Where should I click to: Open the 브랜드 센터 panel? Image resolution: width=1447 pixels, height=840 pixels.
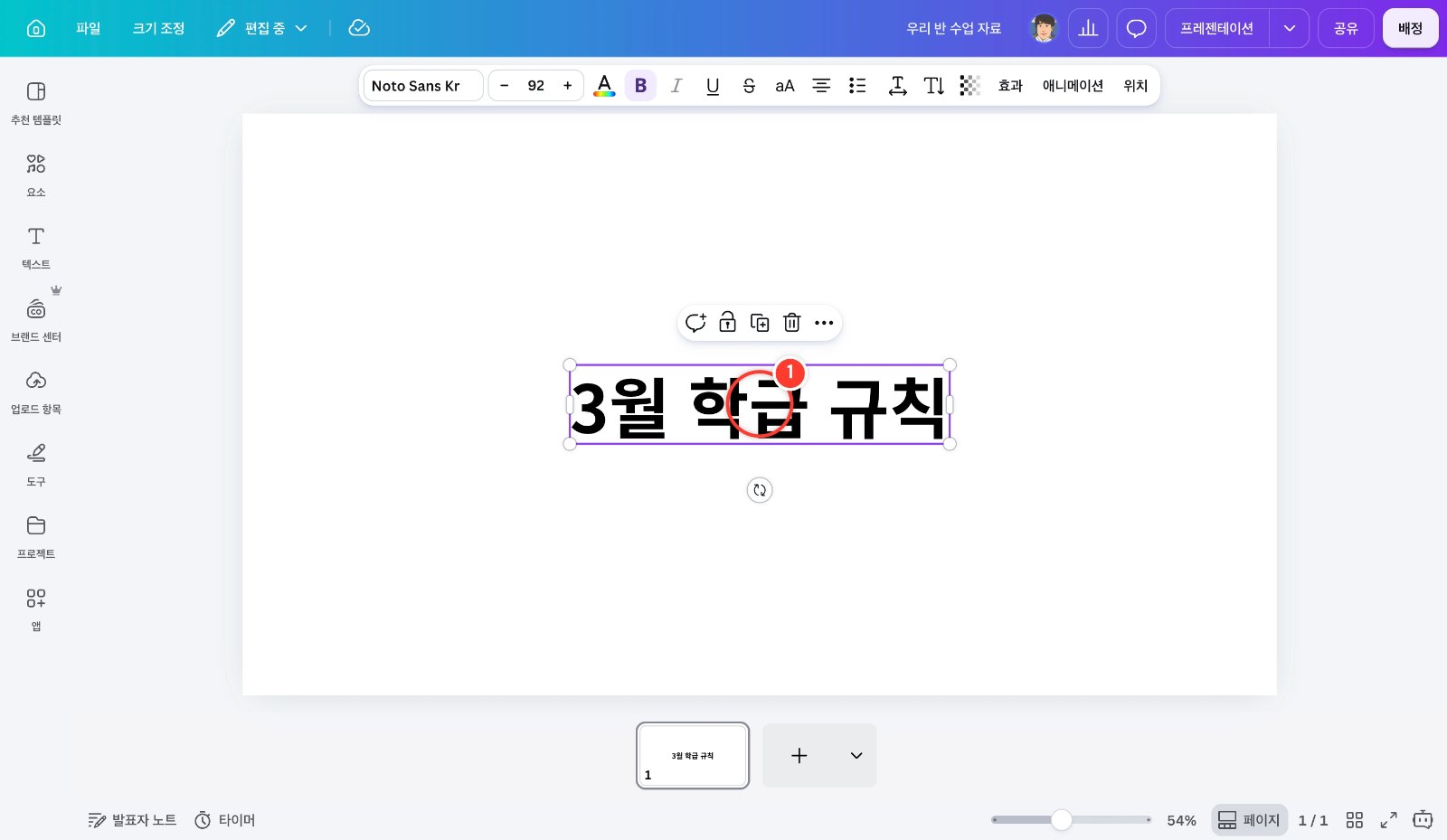click(36, 320)
